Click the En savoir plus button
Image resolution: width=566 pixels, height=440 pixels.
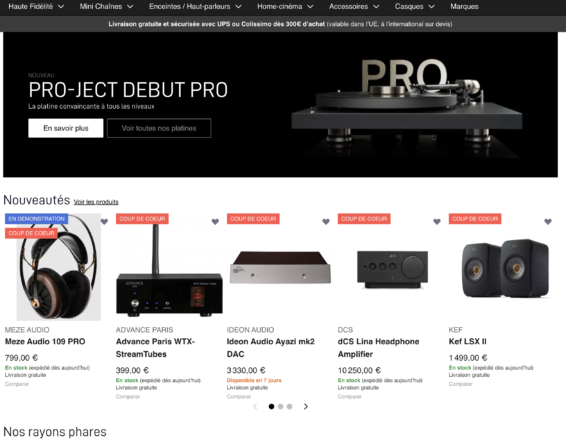pos(66,128)
